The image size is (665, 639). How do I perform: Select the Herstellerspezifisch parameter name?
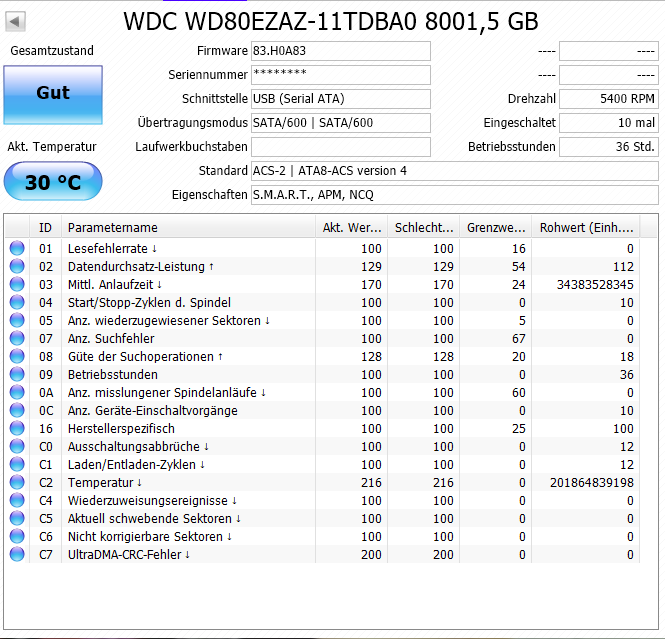(x=121, y=429)
